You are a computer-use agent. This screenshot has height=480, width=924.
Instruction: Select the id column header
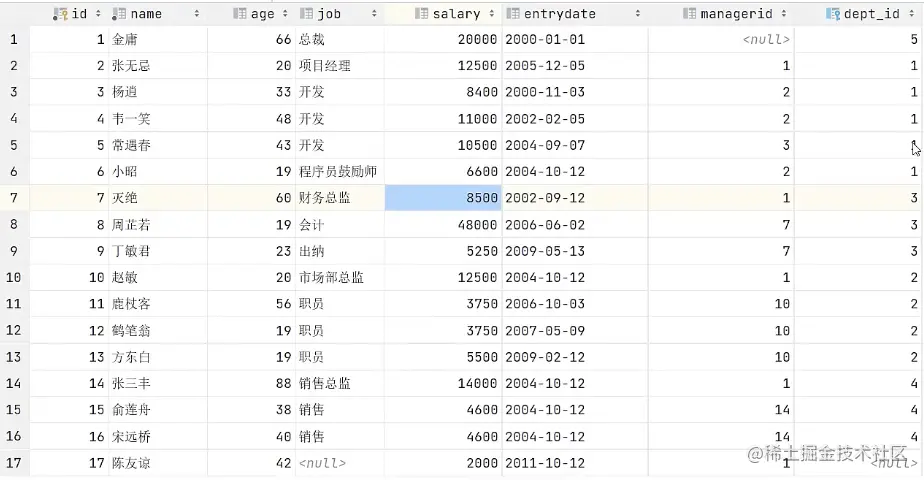point(70,14)
